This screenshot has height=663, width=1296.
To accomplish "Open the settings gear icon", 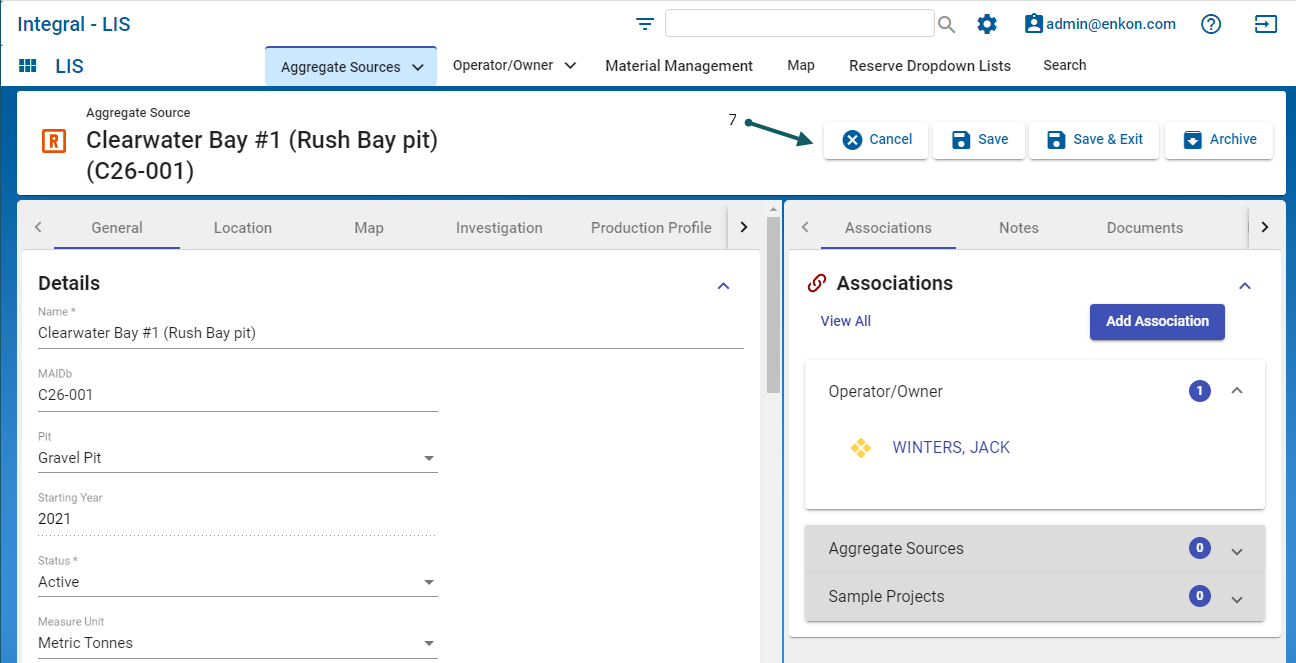I will tap(987, 24).
